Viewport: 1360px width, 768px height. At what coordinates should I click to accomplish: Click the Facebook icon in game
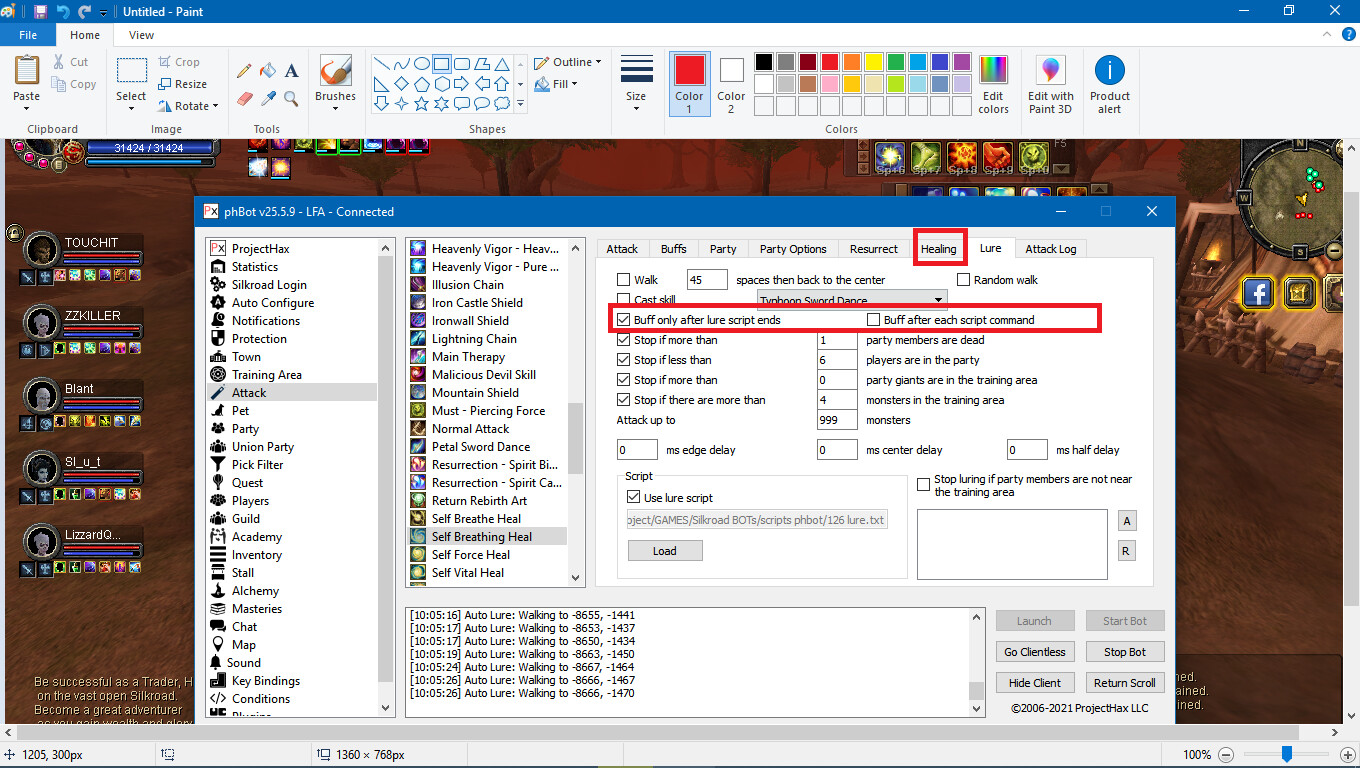1257,292
